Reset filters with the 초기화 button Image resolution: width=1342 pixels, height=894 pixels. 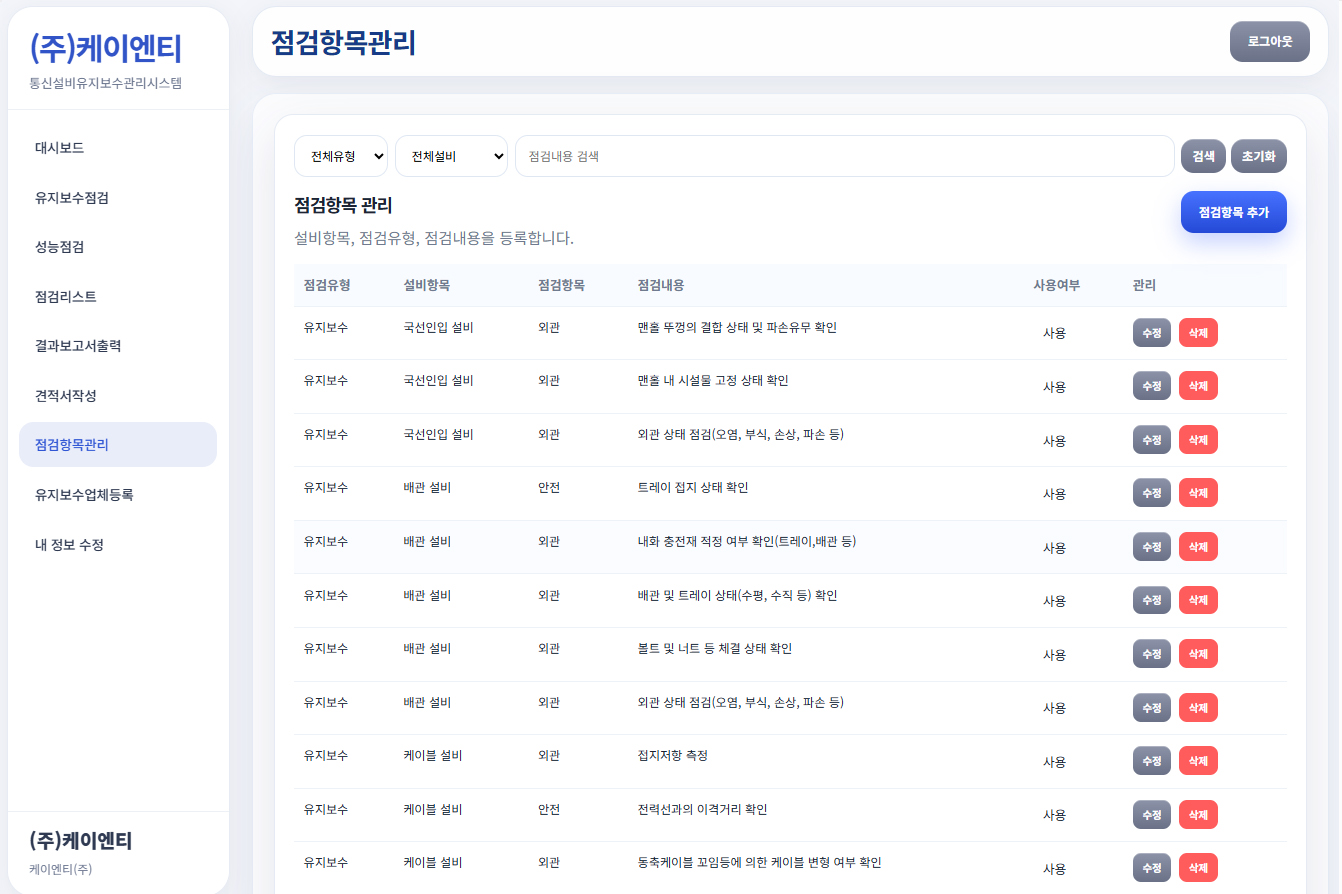pos(1258,156)
